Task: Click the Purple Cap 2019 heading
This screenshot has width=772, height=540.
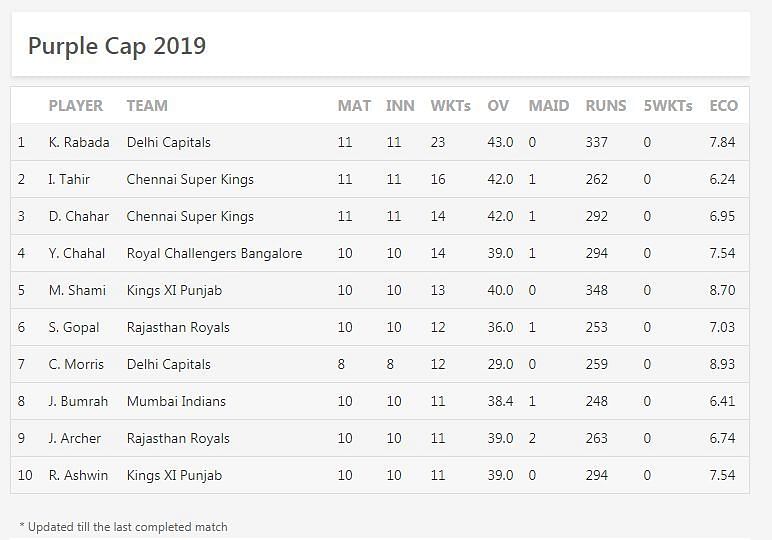Action: (117, 46)
